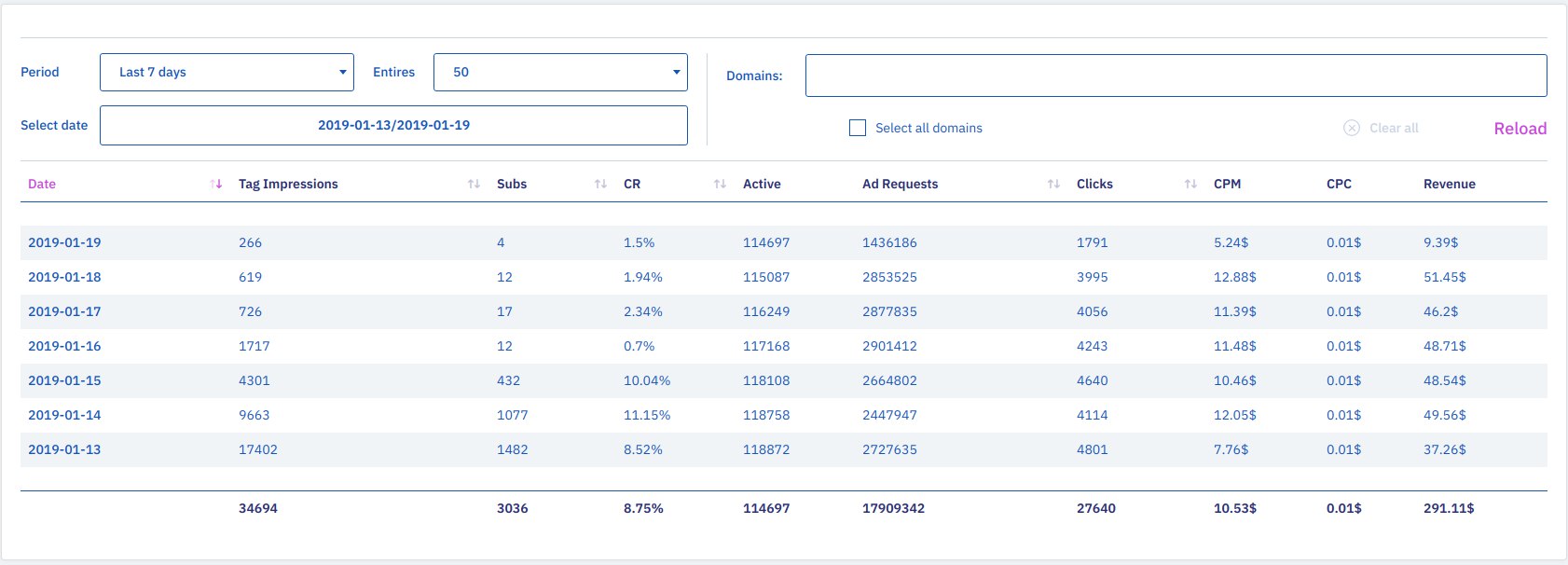Click the Active column header
The height and width of the screenshot is (565, 1568).
762,184
